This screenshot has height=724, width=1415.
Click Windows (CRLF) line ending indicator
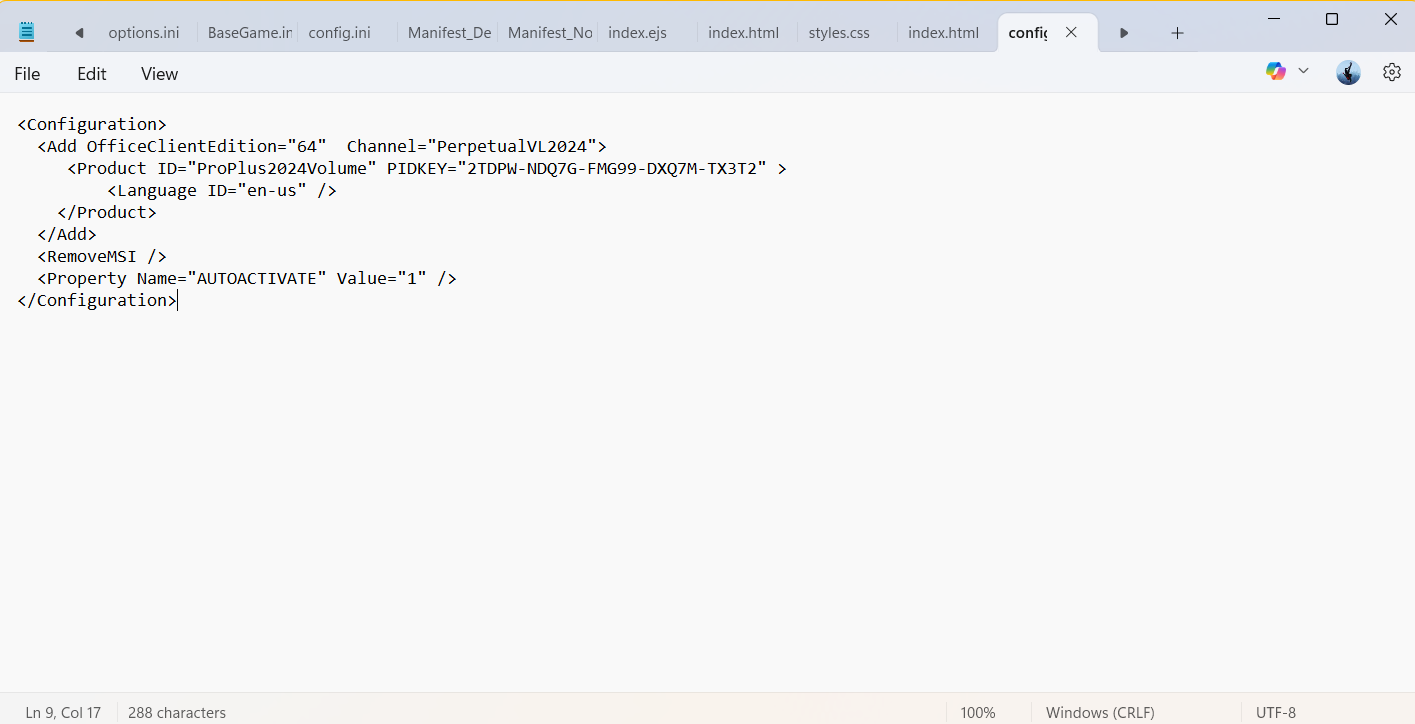coord(1100,713)
